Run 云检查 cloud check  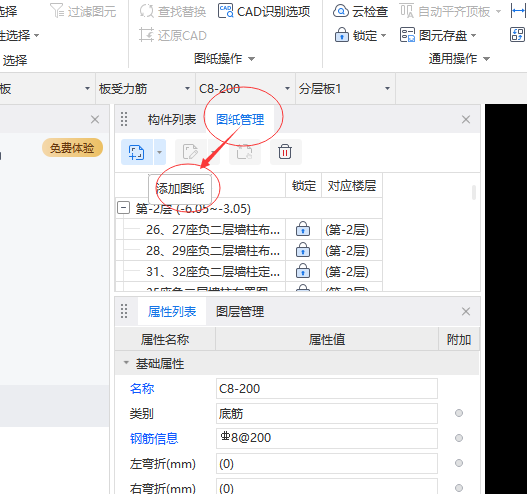click(x=360, y=12)
